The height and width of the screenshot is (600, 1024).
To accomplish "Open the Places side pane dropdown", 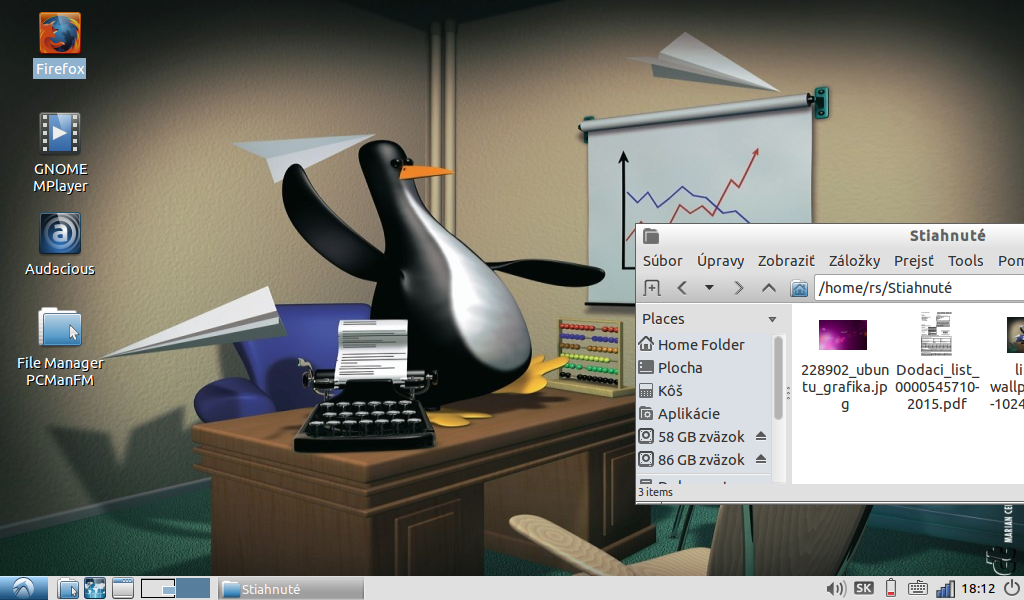I will pos(772,319).
